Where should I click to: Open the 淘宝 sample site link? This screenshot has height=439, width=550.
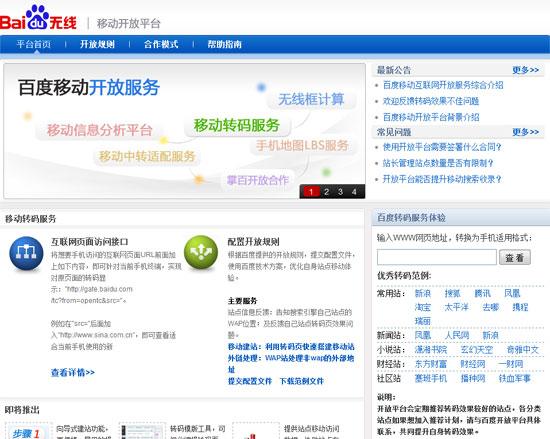click(422, 307)
